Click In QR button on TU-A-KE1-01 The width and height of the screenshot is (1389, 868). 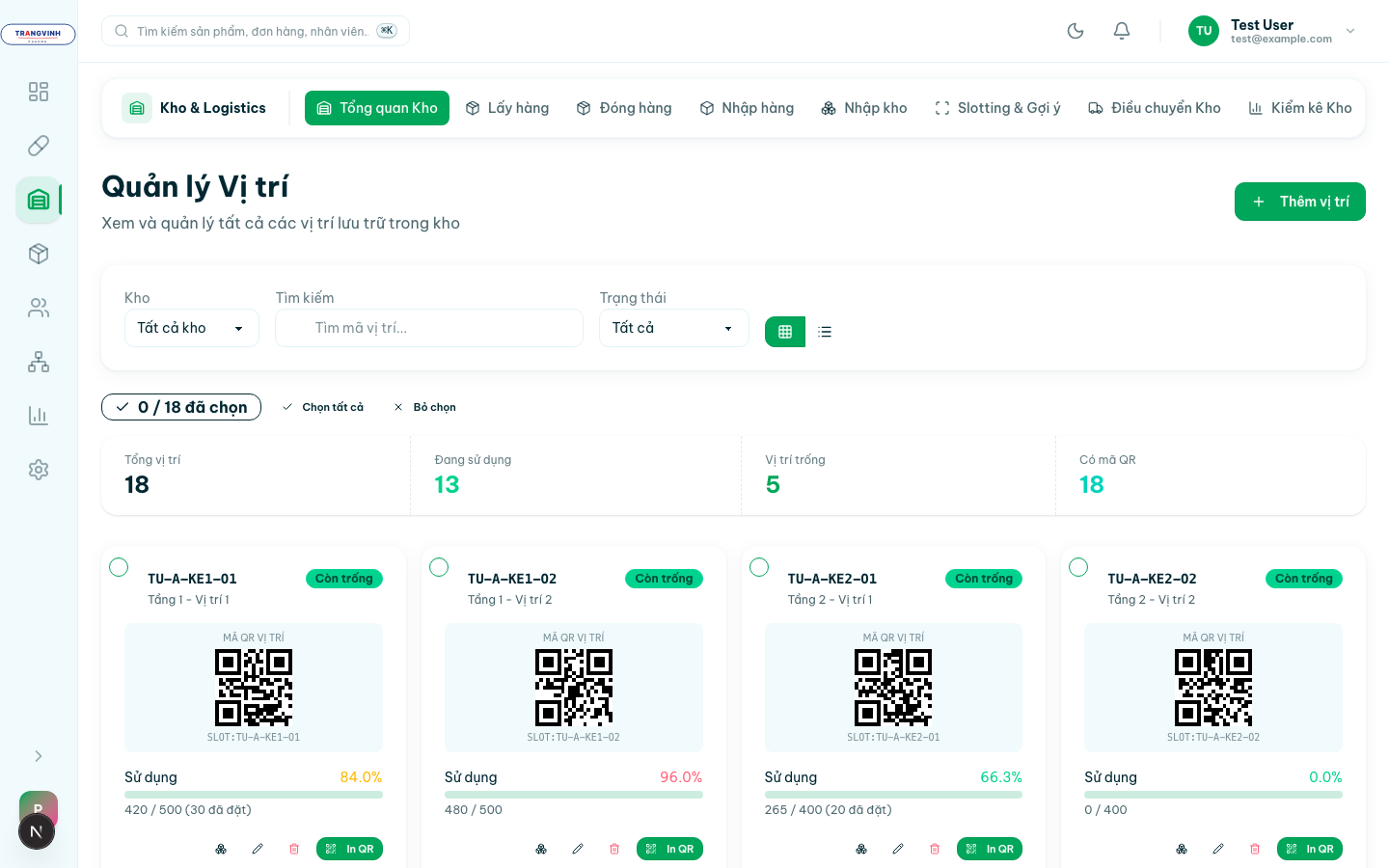349,849
